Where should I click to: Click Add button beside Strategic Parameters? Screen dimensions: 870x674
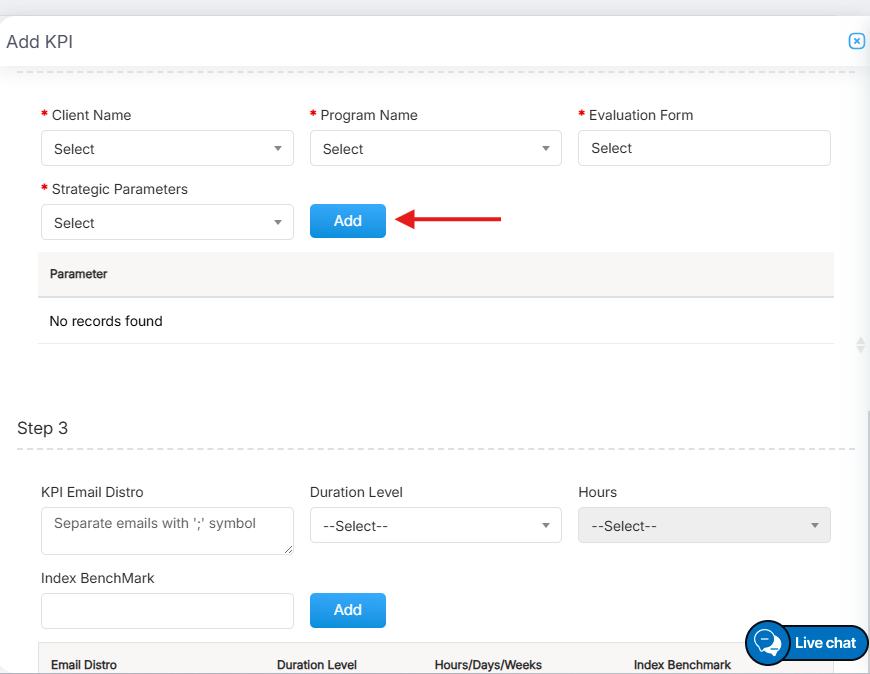[347, 221]
